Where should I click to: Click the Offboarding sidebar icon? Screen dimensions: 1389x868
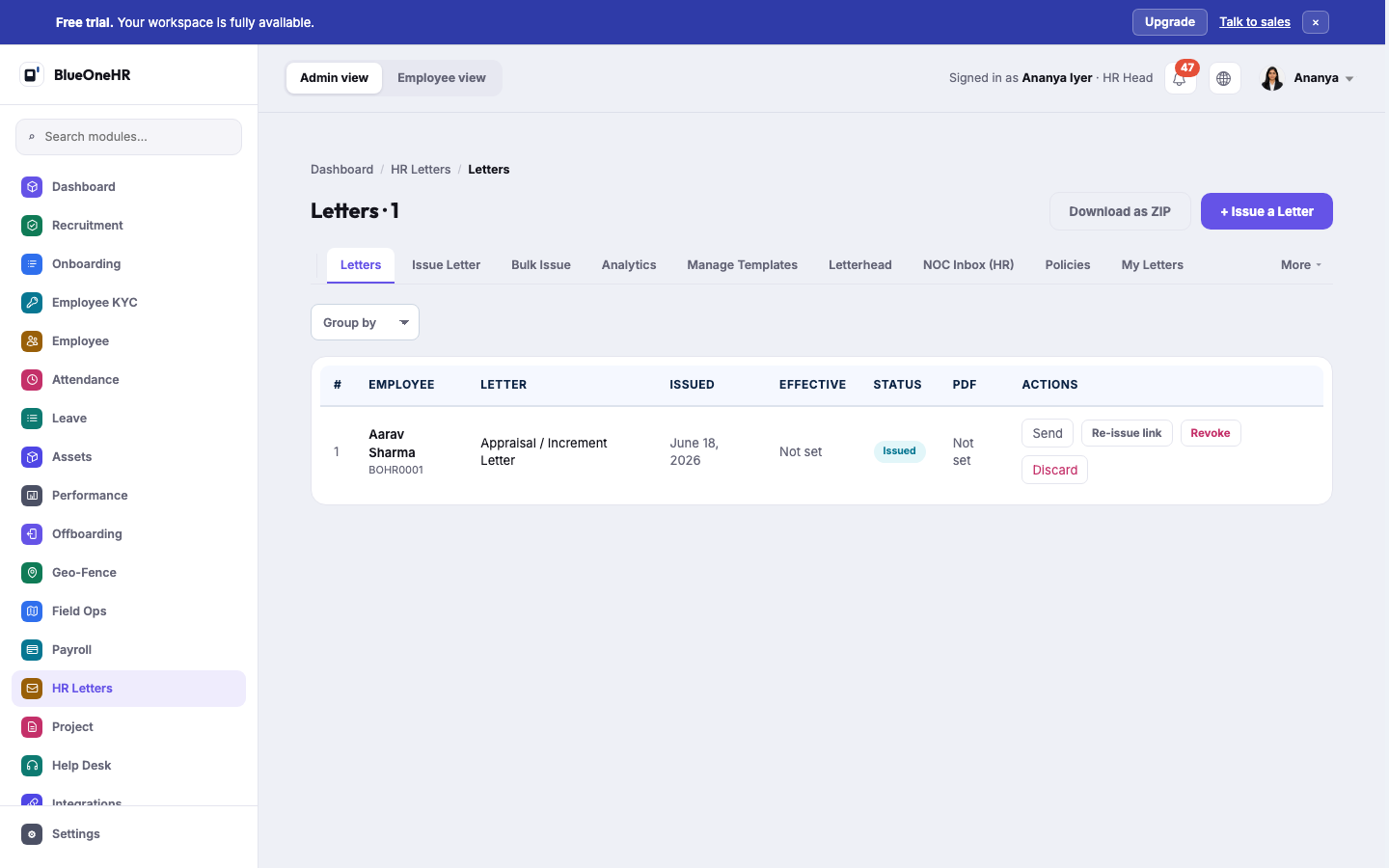click(x=32, y=534)
